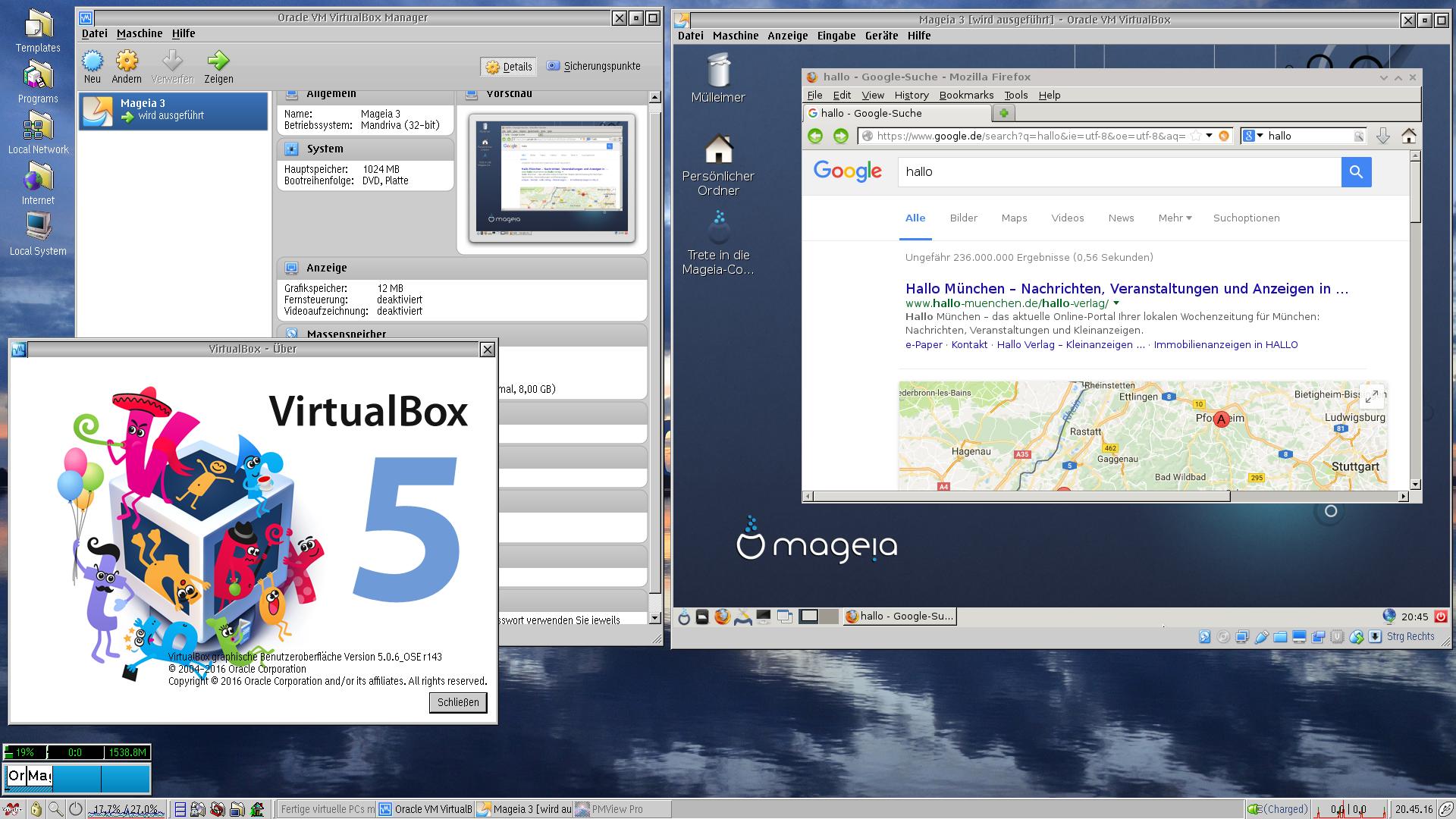The width and height of the screenshot is (1456, 819).
Task: Click the Verwerfen down-arrow toolbar icon
Action: pos(172,61)
